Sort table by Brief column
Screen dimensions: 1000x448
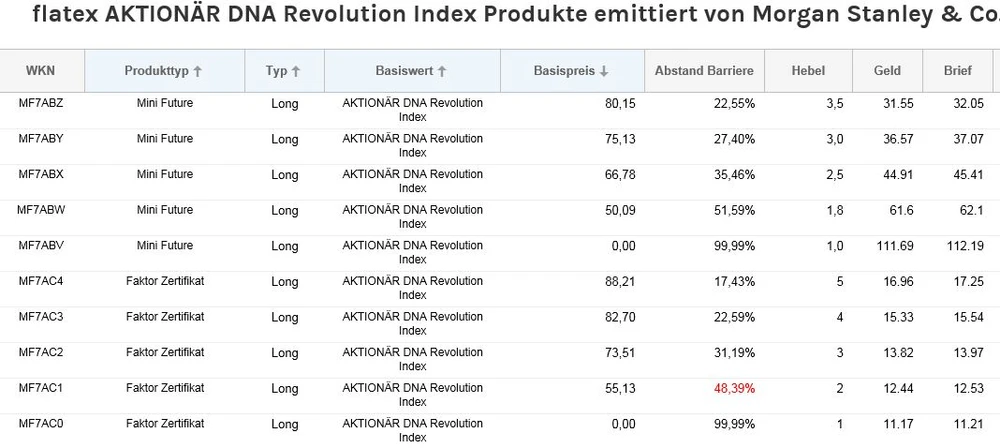(958, 71)
